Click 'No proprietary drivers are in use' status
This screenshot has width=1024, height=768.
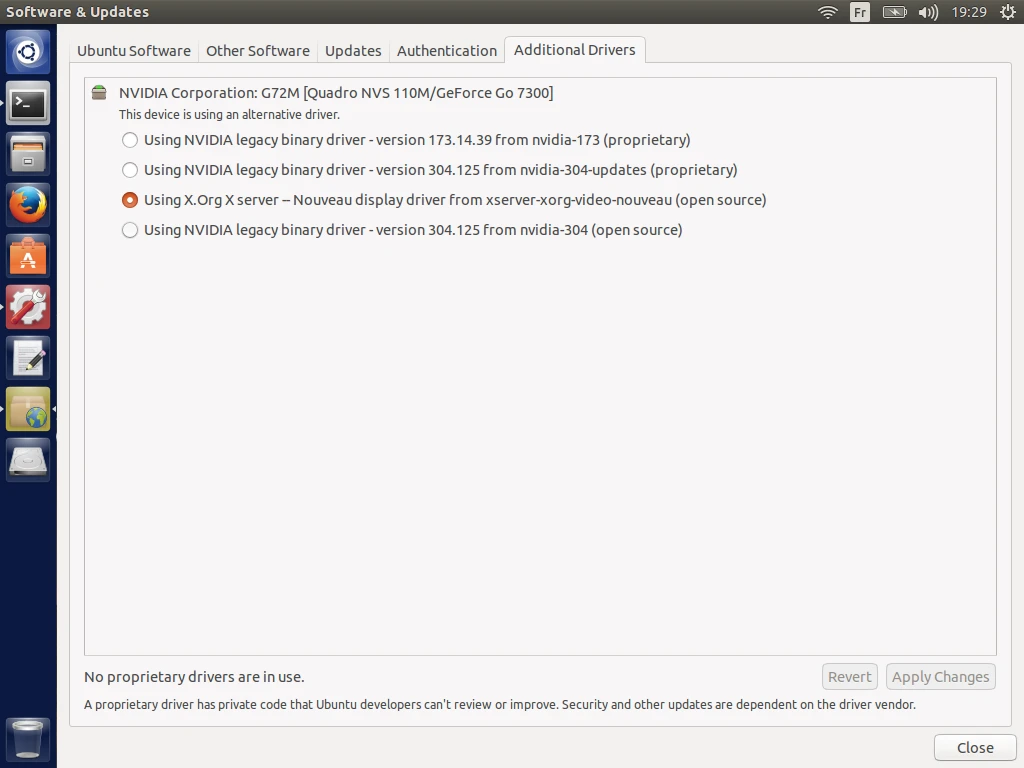tap(194, 677)
